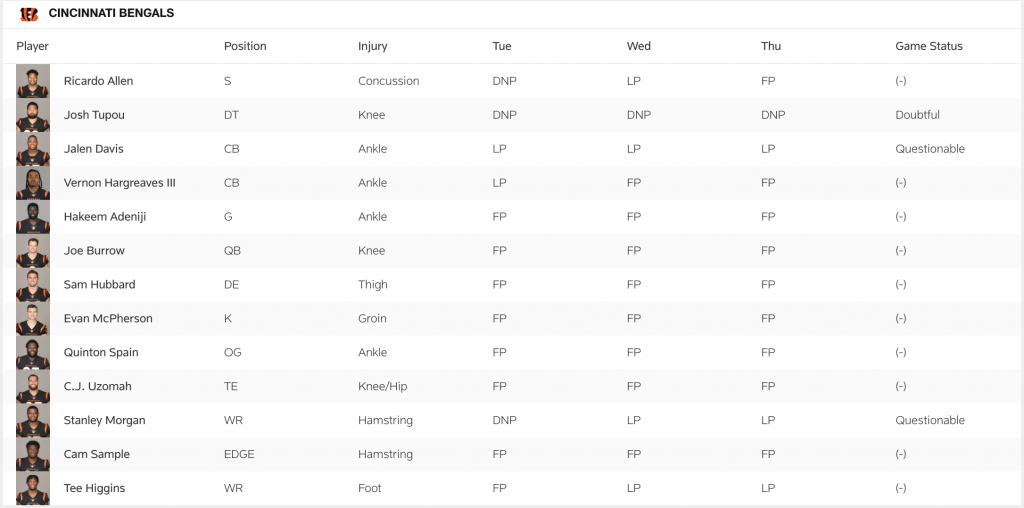
Task: Click Joe Burrow's headshot thumbnail
Action: (x=33, y=251)
